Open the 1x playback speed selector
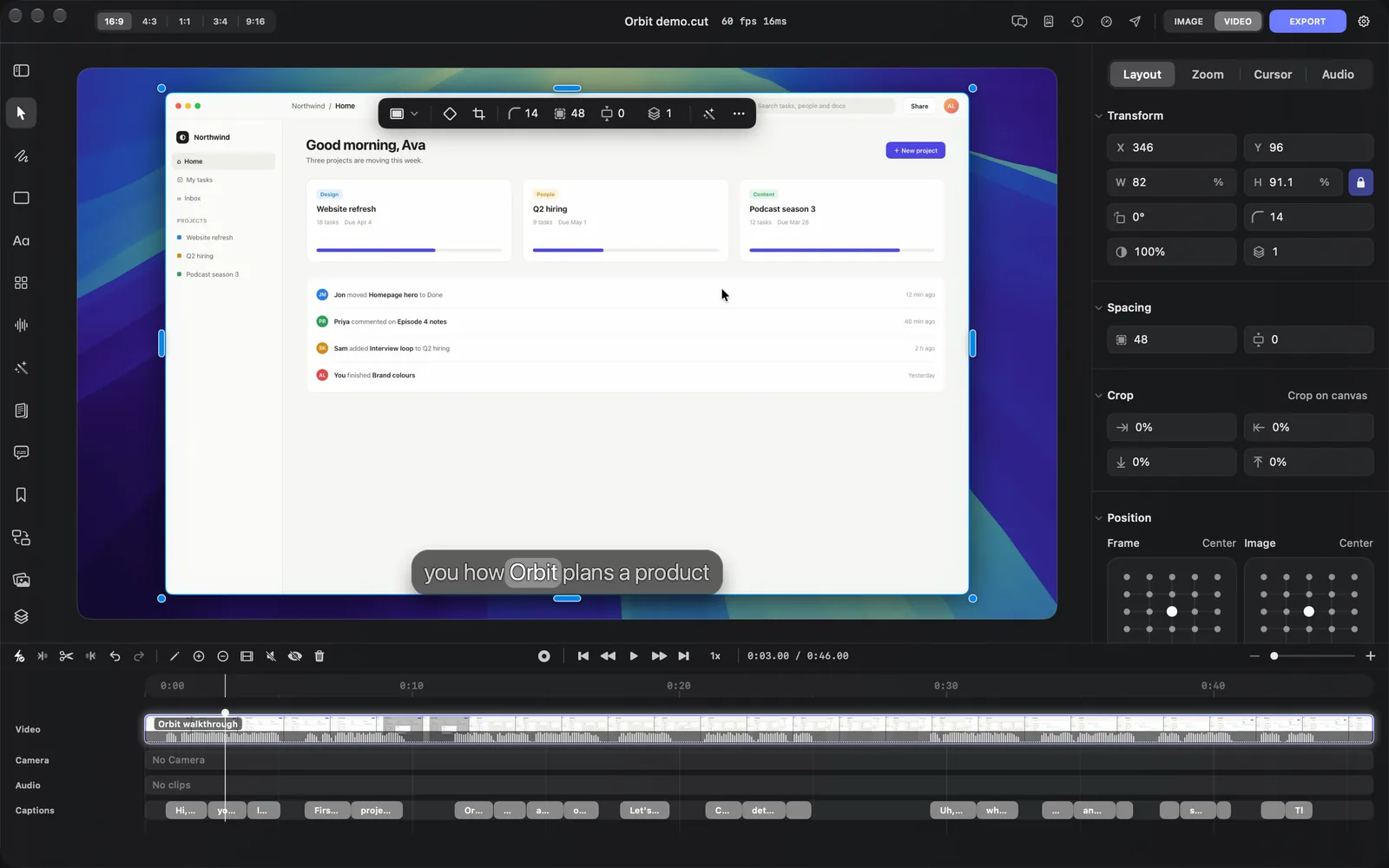 point(715,656)
